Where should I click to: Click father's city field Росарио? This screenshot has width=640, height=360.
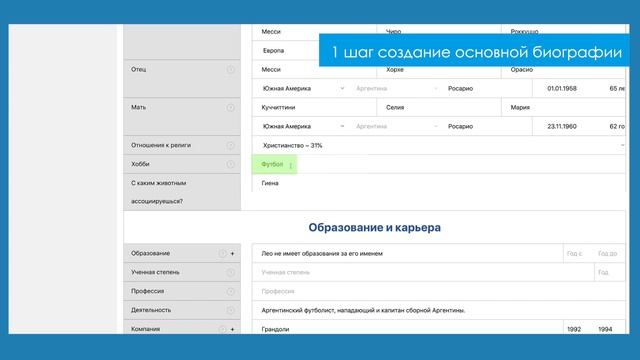click(488, 89)
